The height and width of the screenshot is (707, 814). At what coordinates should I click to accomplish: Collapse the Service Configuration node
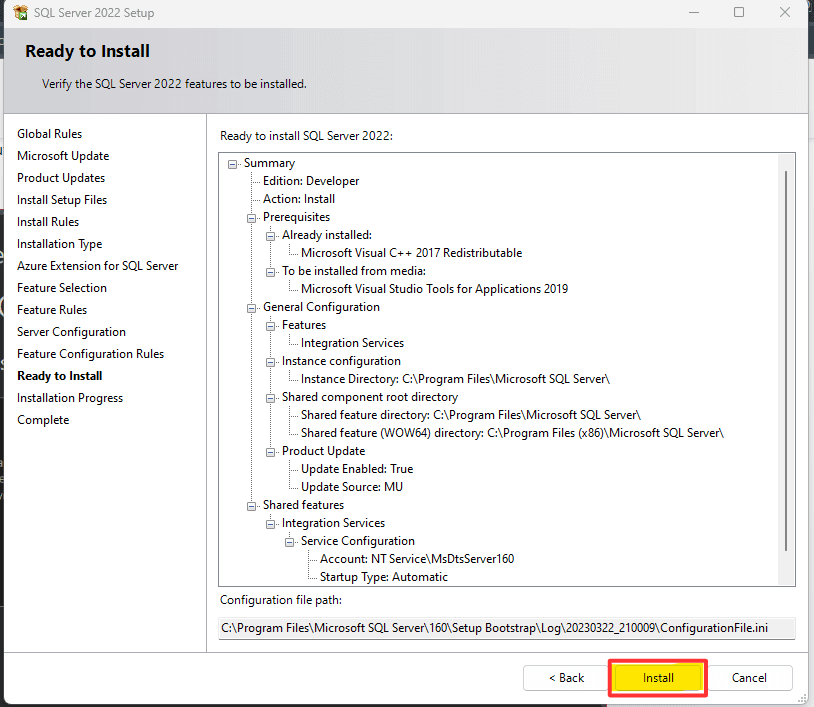coord(289,542)
